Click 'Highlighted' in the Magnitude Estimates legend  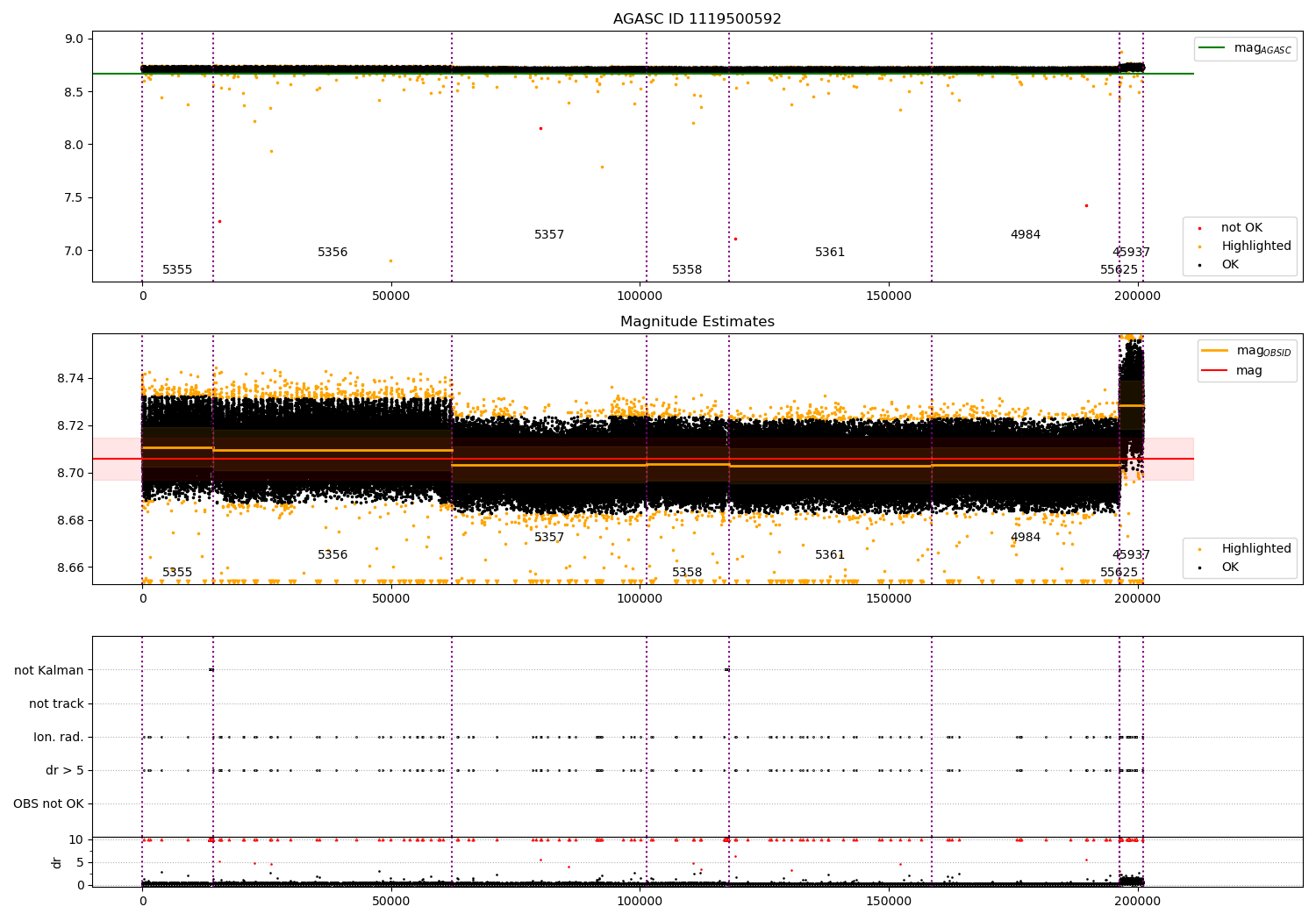[1256, 549]
